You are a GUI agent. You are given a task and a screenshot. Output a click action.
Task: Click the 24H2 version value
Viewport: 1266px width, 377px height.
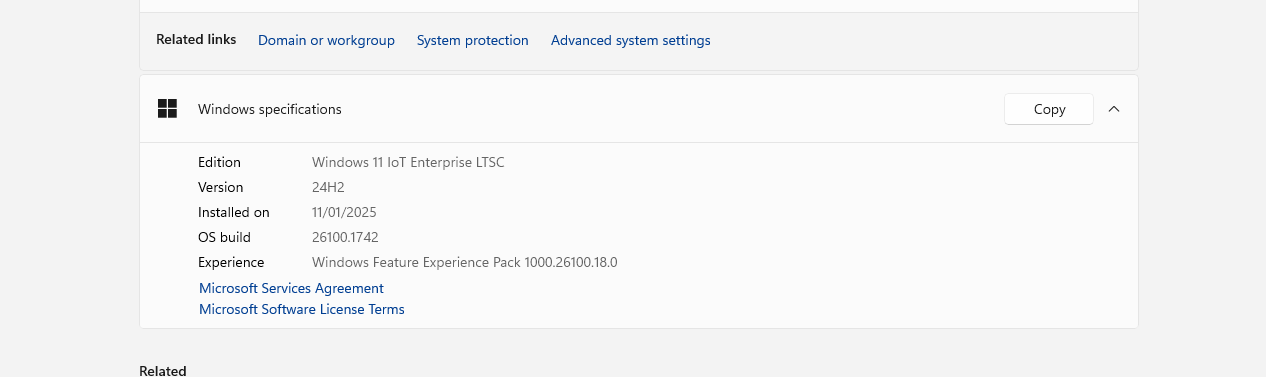point(328,187)
